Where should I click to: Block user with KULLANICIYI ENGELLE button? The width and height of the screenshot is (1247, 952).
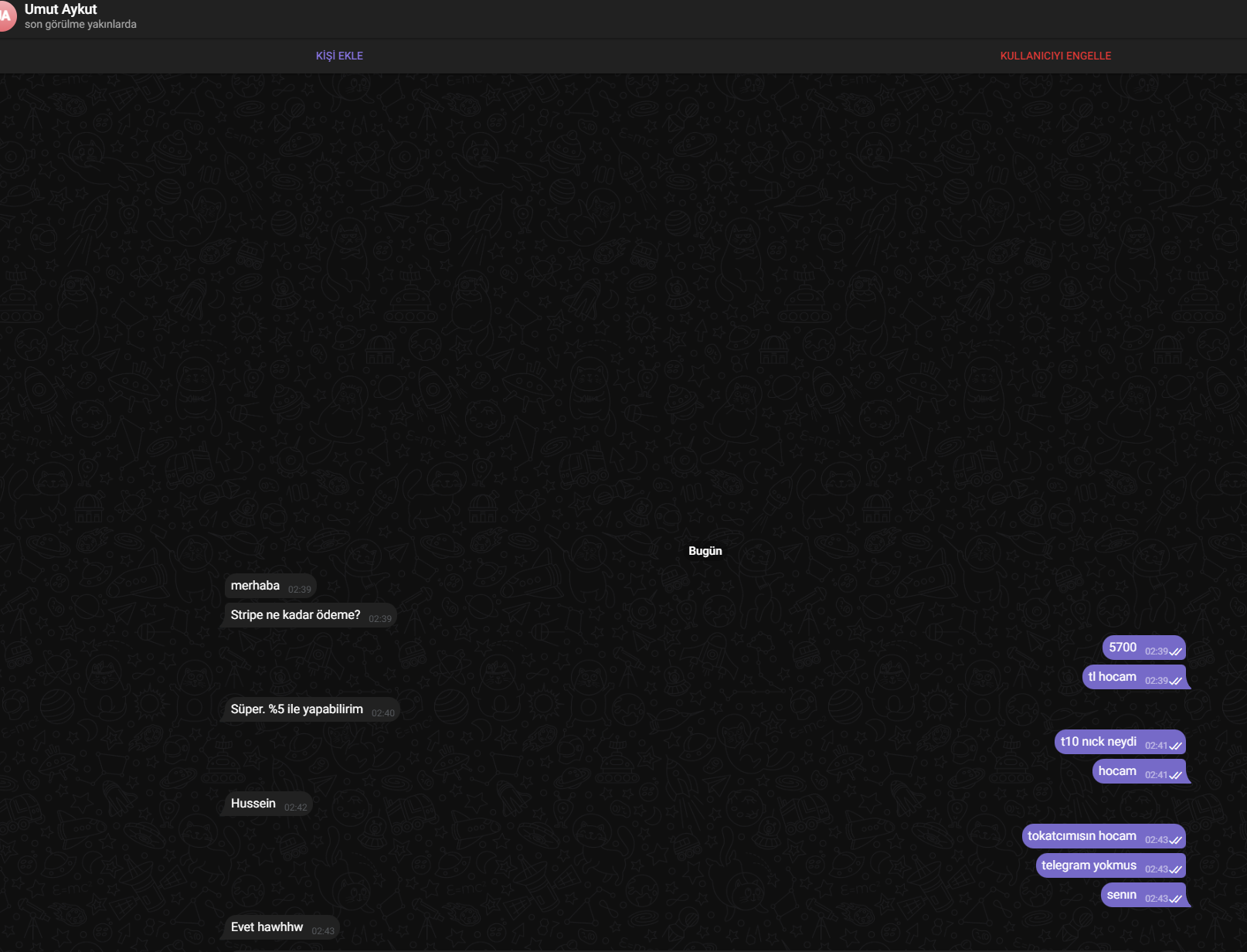pyautogui.click(x=1055, y=56)
